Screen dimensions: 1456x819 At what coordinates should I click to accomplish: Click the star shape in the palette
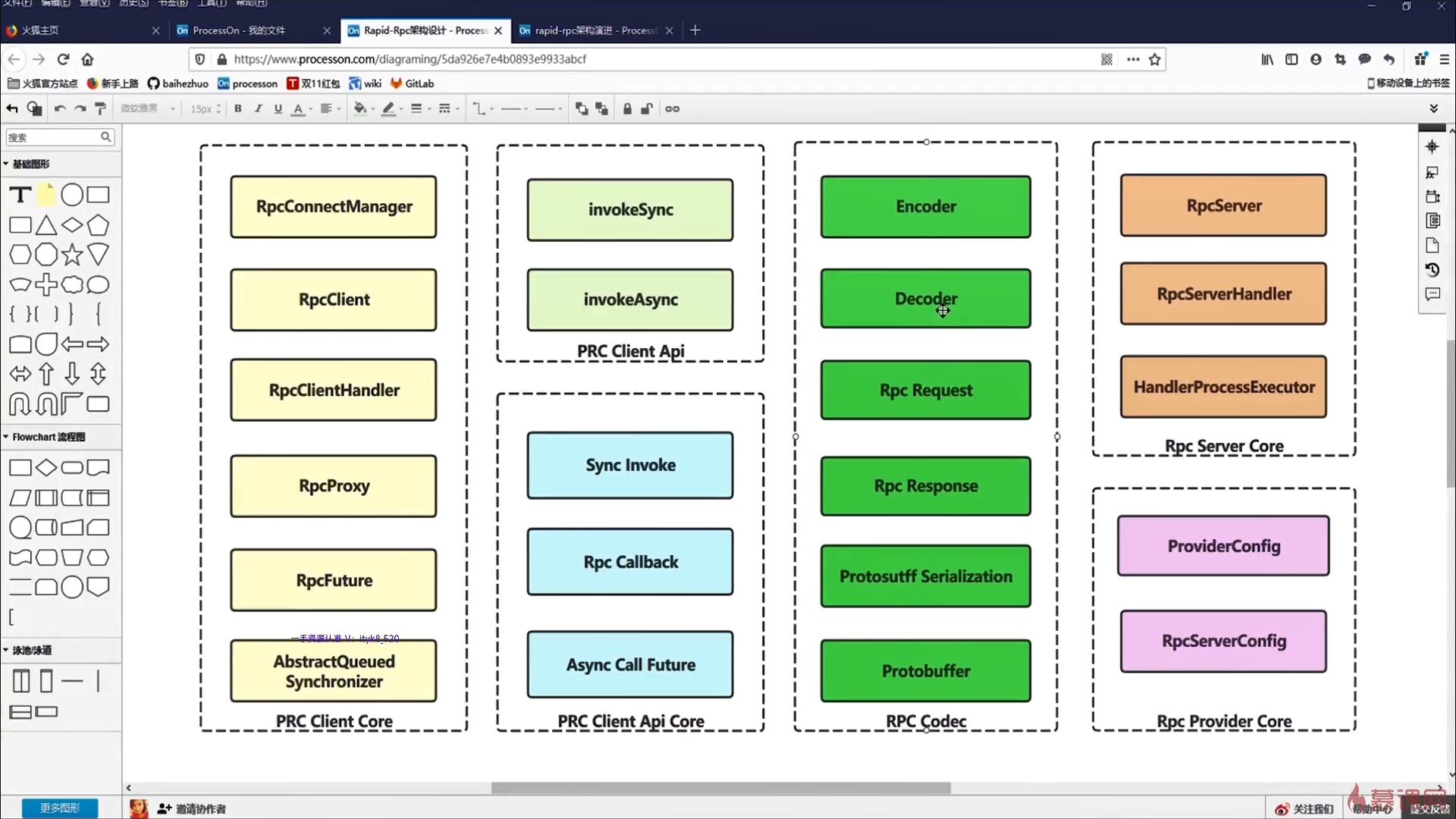click(x=72, y=255)
